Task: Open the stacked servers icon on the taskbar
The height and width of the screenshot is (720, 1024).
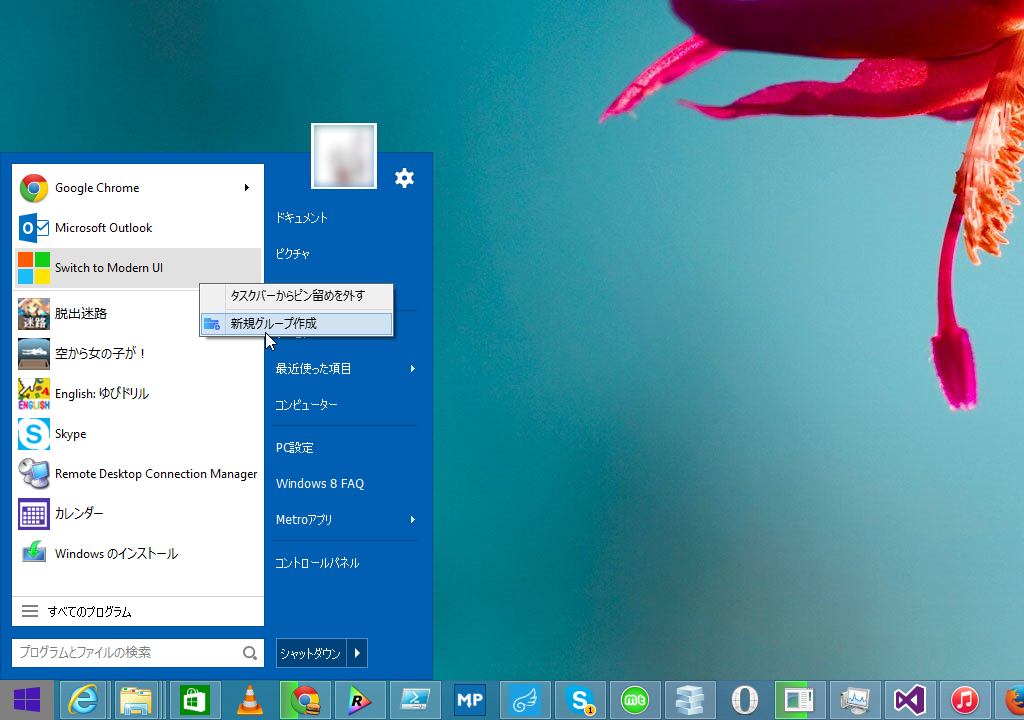Action: pos(690,700)
